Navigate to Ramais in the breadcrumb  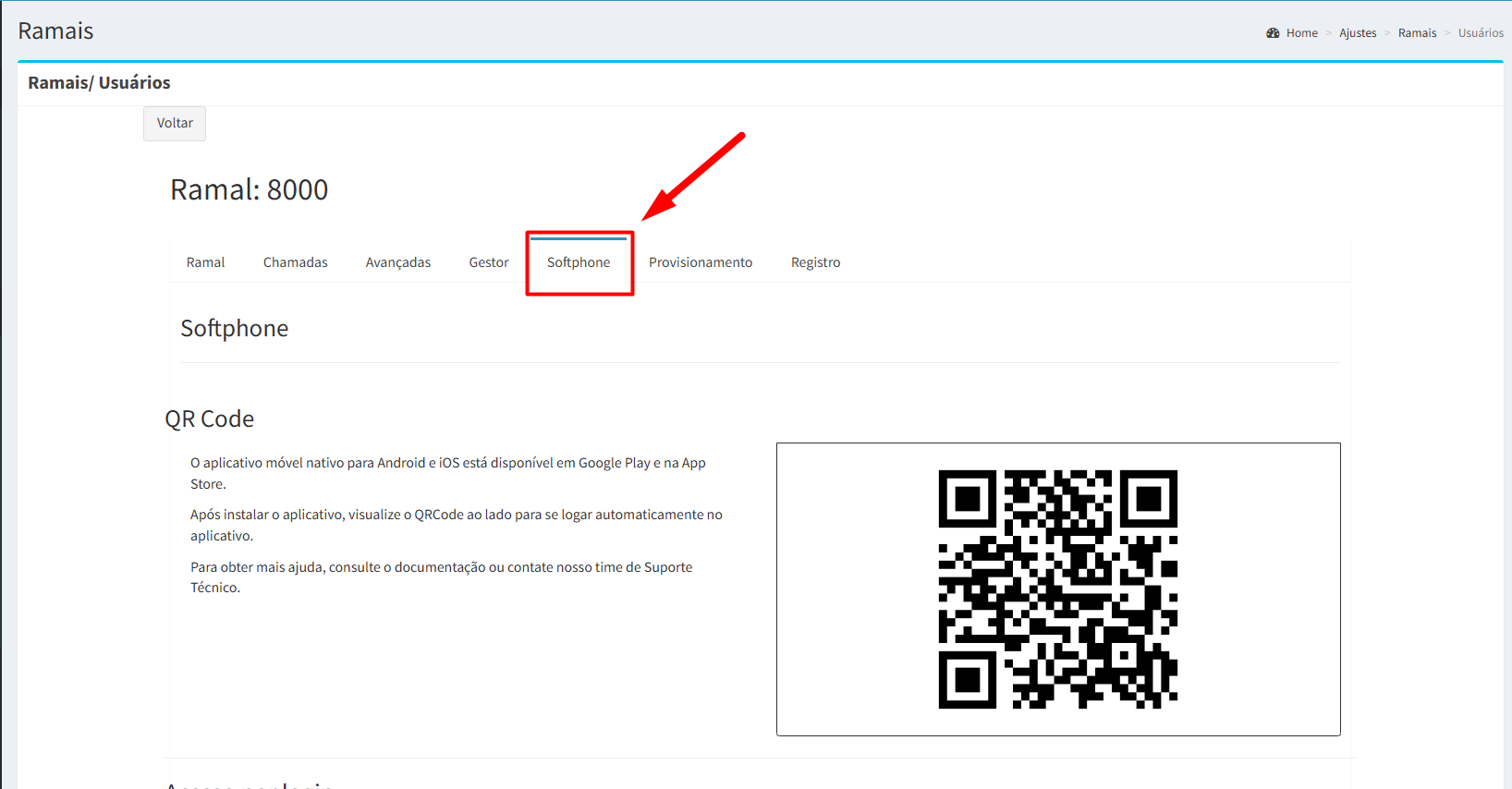pyautogui.click(x=1417, y=33)
